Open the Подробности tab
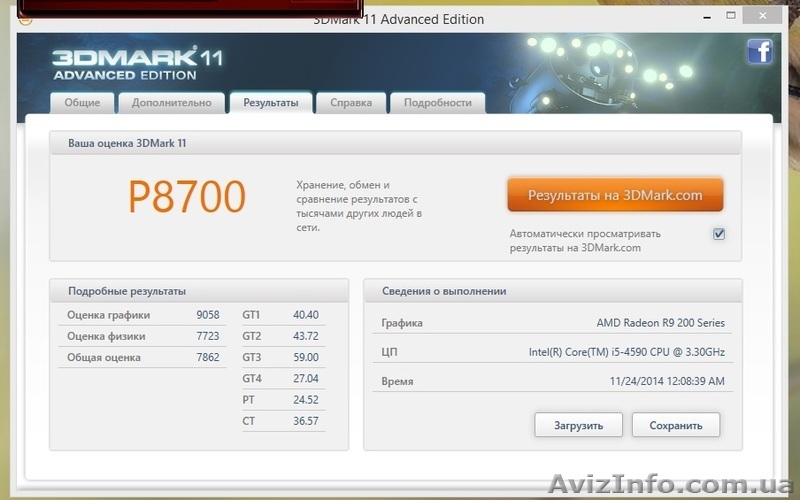Viewport: 800px width, 500px height. pyautogui.click(x=438, y=103)
